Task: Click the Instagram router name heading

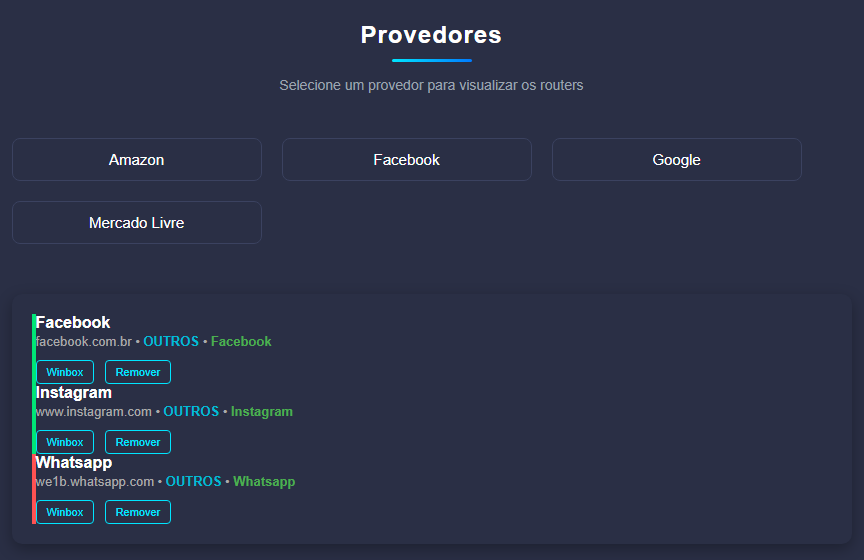Action: pyautogui.click(x=74, y=392)
